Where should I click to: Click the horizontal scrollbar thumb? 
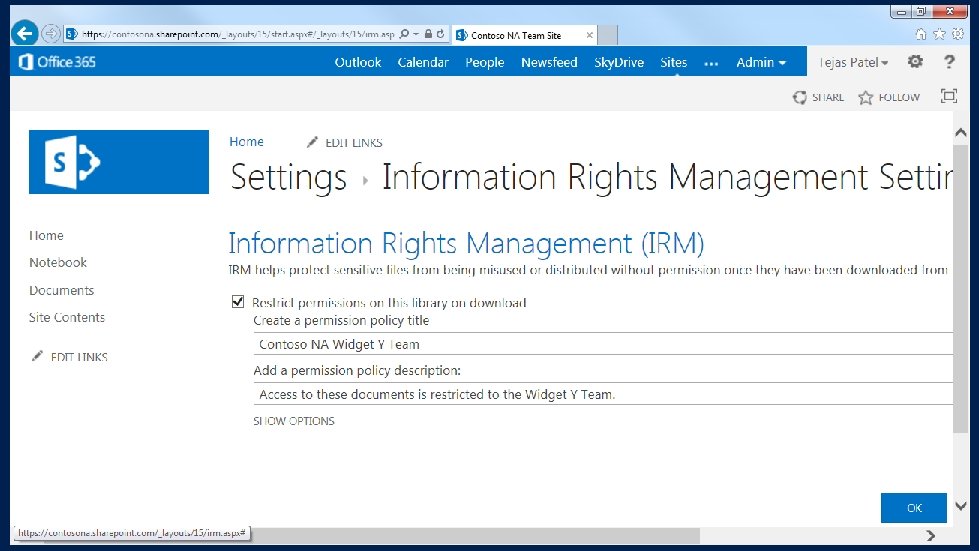click(x=475, y=535)
